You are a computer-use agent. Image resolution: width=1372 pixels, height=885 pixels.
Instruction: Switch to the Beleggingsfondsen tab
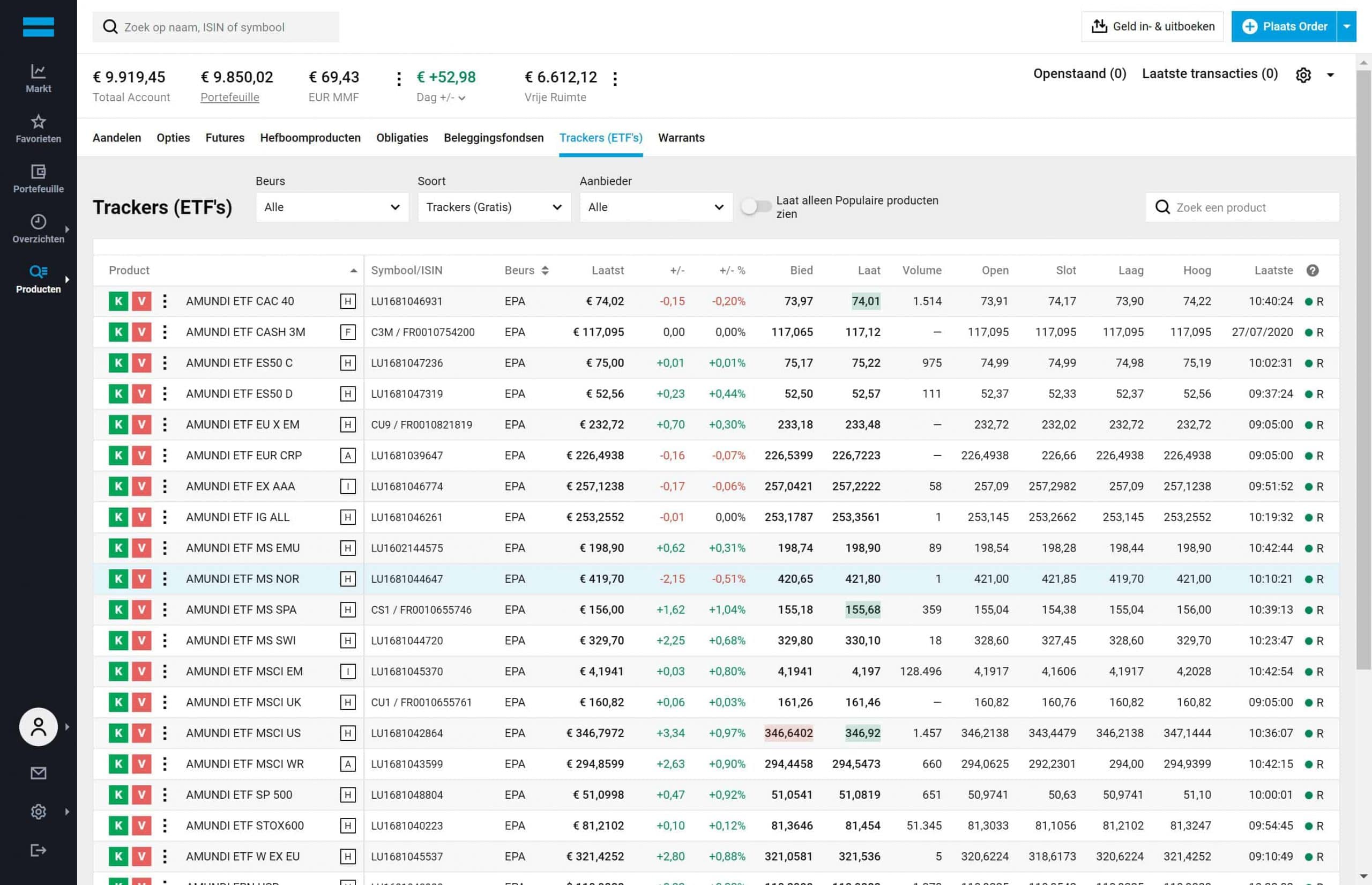coord(494,137)
